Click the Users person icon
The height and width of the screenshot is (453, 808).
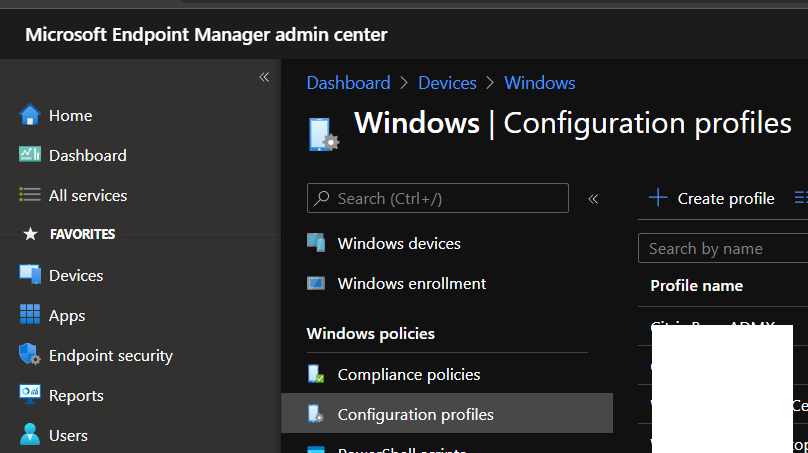coord(30,435)
